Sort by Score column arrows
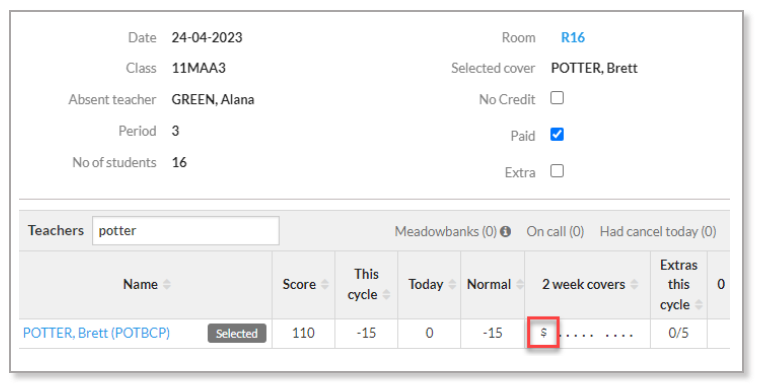This screenshot has width=760, height=386. 325,284
